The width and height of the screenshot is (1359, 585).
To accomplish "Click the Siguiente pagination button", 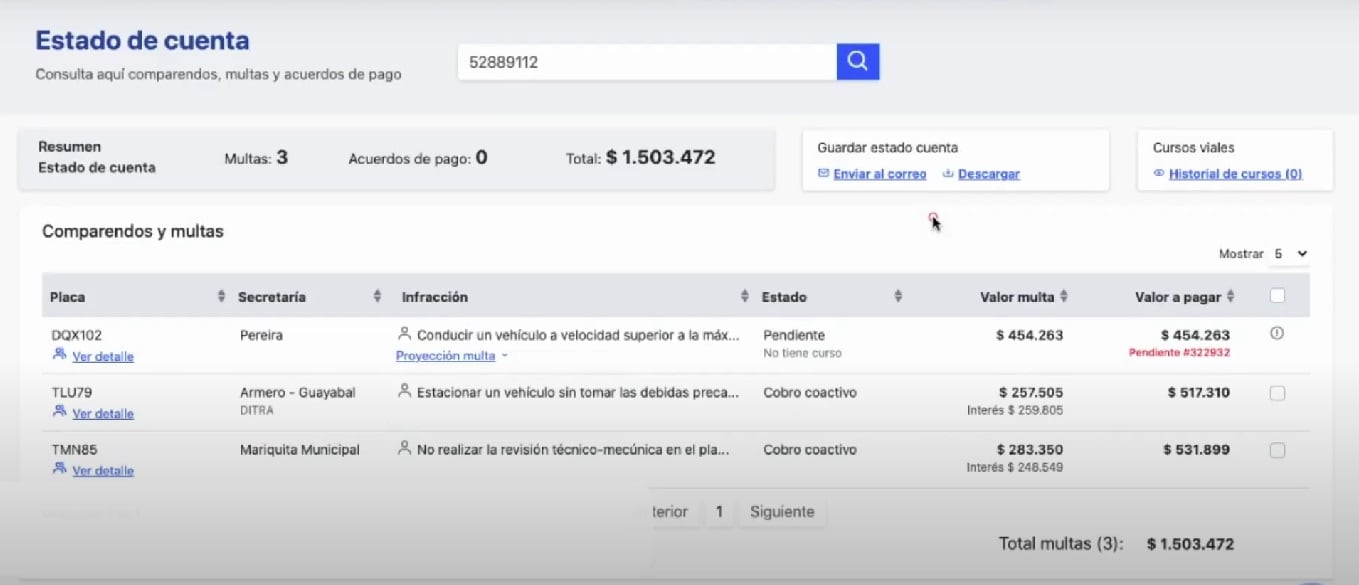I will point(782,511).
